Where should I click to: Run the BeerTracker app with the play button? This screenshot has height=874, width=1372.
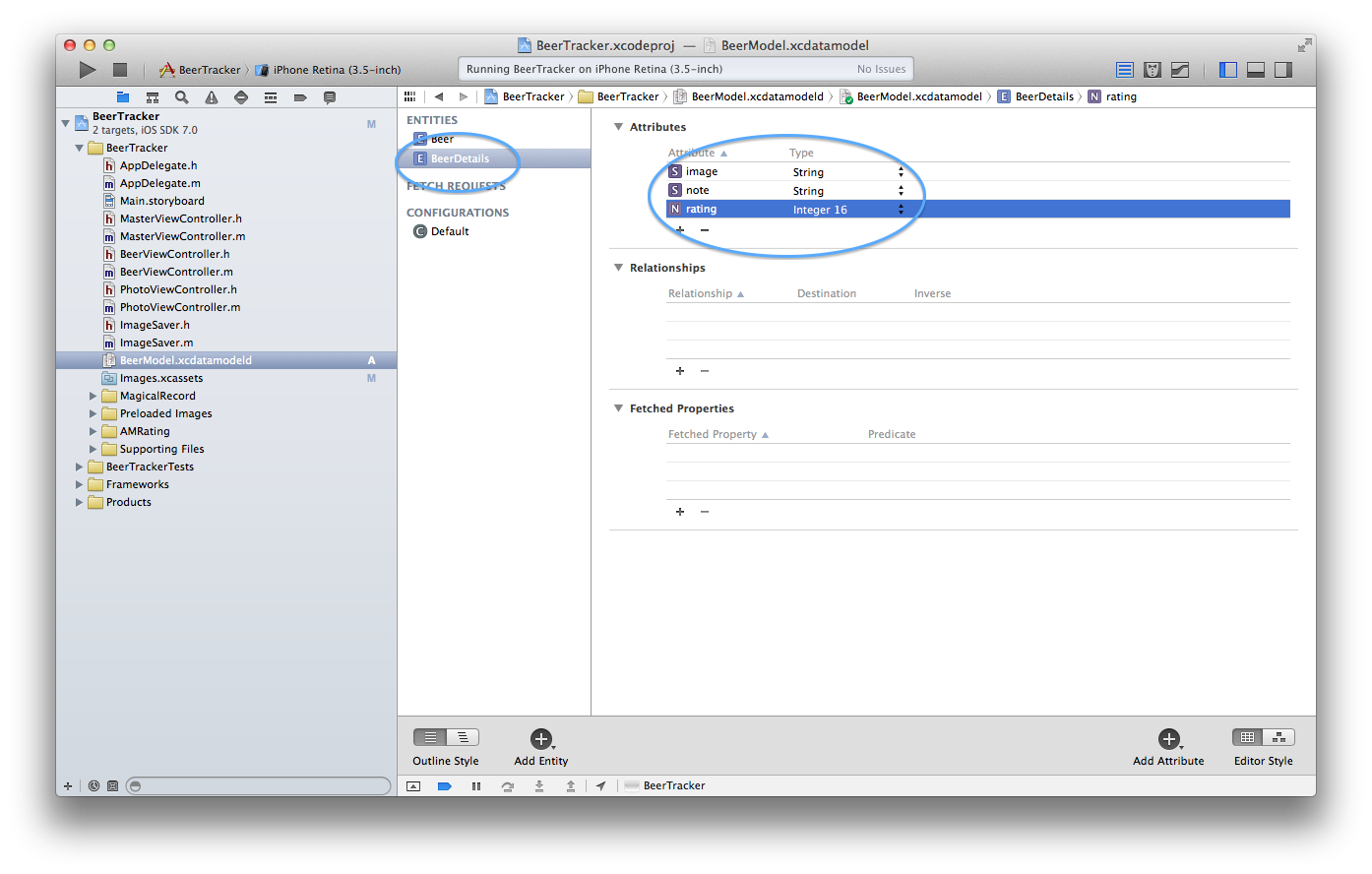(x=88, y=70)
